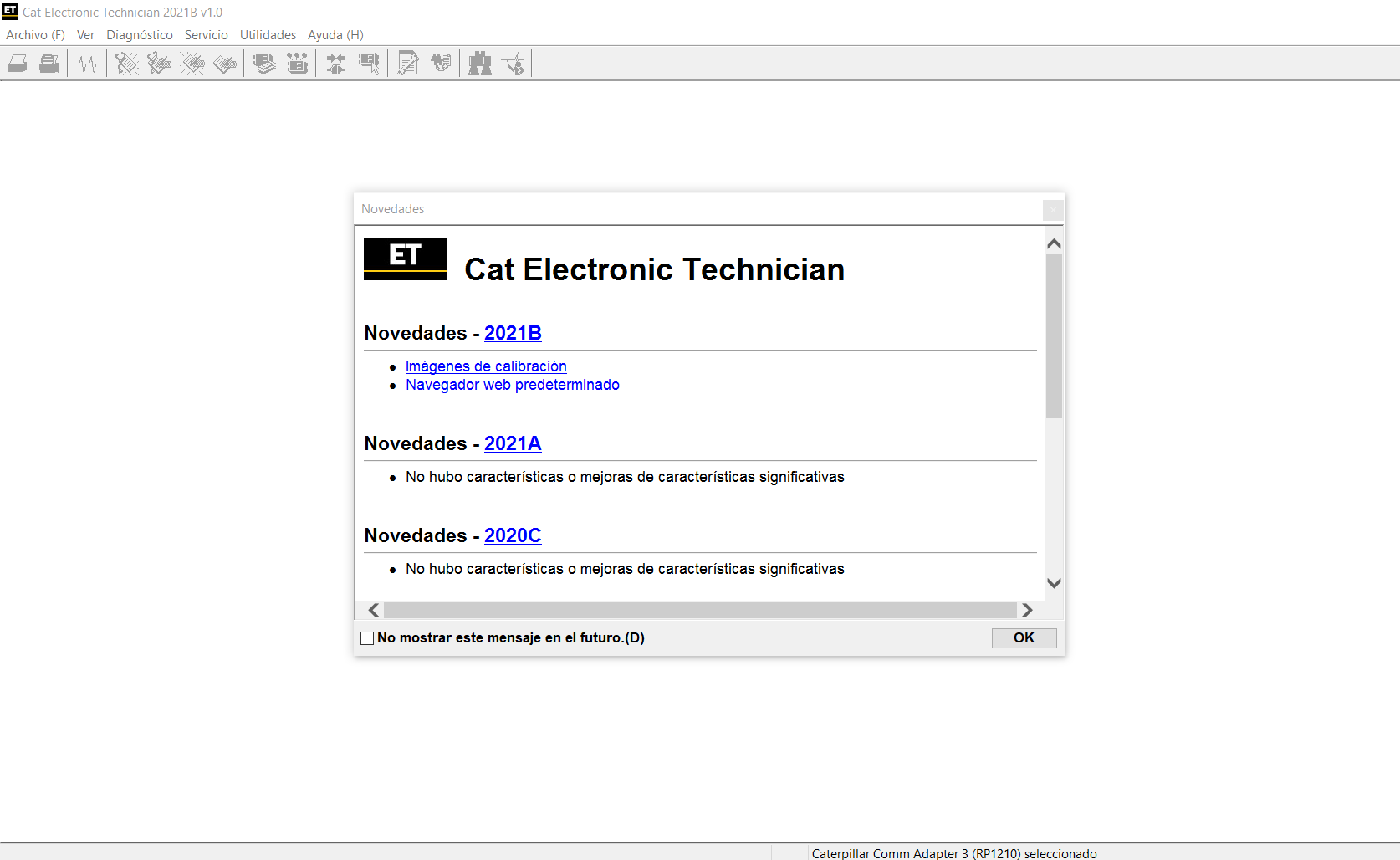Open Logged Event Codes notepad-with-pen icon

tap(225, 64)
